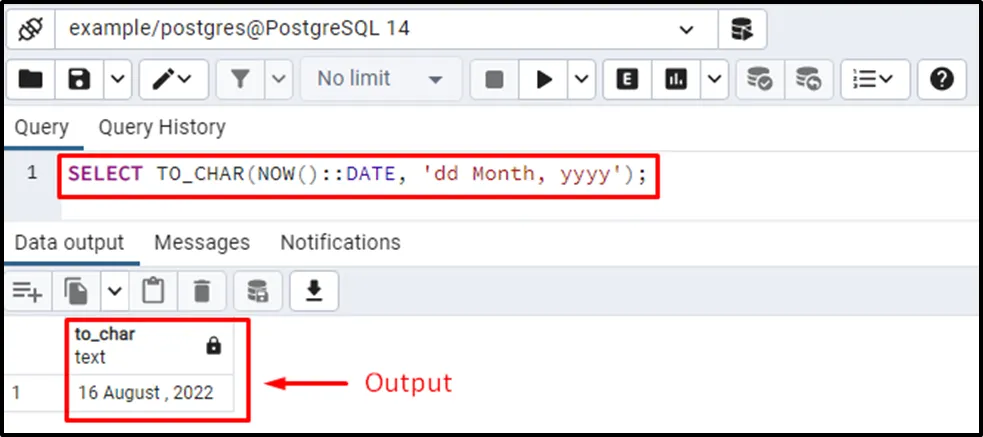The image size is (983, 437).
Task: Open the database connection dropdown
Action: click(x=685, y=30)
